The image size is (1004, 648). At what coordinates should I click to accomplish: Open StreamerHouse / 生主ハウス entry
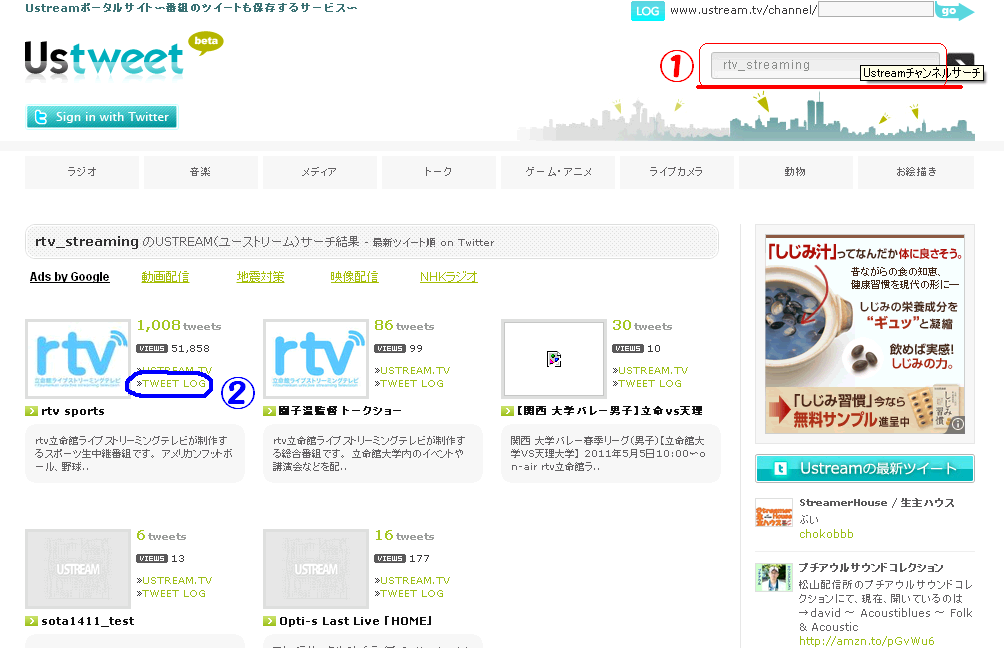(x=877, y=503)
